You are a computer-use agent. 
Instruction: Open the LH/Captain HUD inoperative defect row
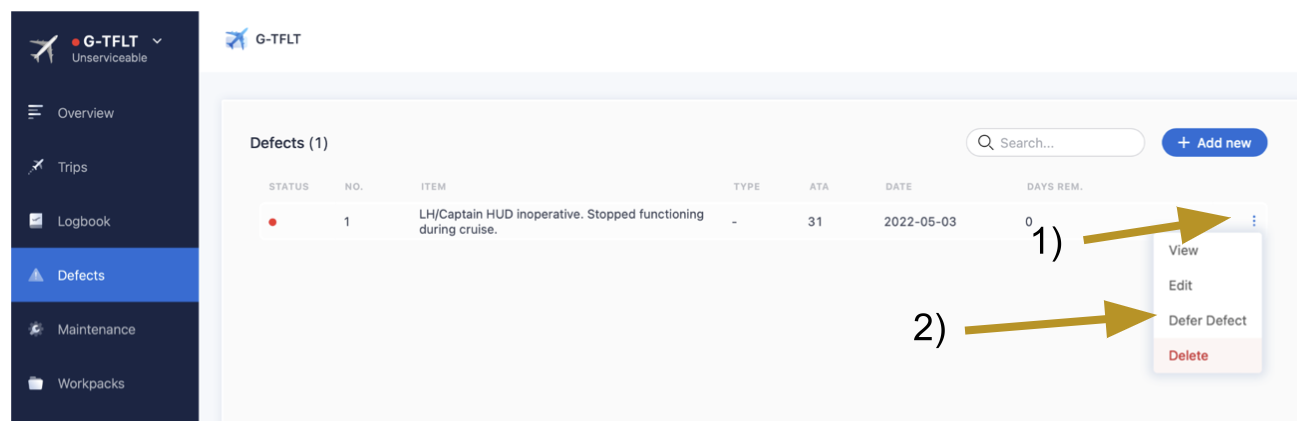pyautogui.click(x=561, y=221)
